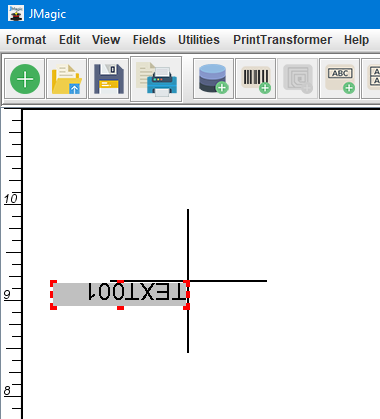The width and height of the screenshot is (380, 419).
Task: Select the partially visible text block icon
Action: pos(371,79)
